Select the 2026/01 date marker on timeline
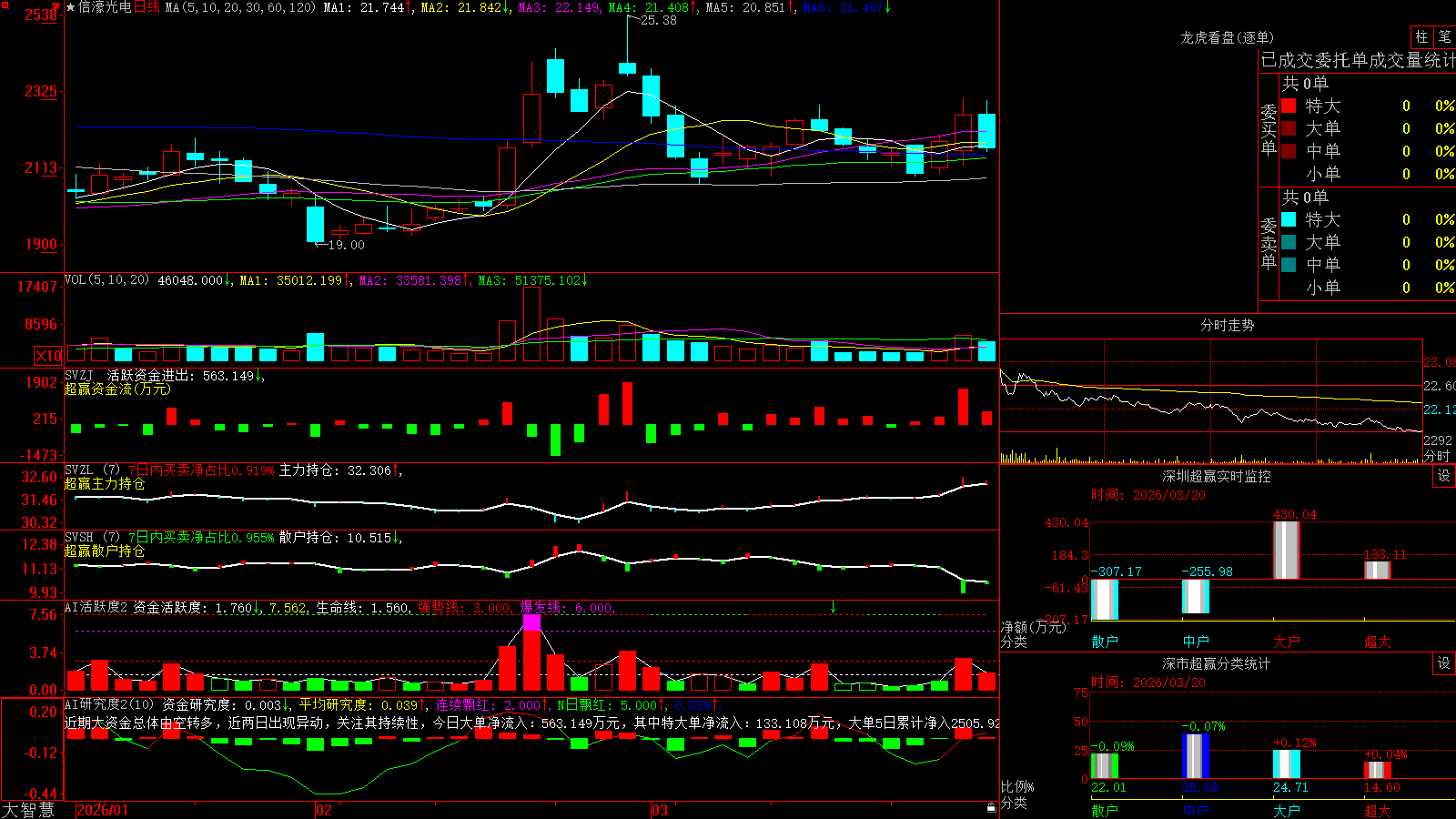Viewport: 1456px width, 819px height. 103,810
